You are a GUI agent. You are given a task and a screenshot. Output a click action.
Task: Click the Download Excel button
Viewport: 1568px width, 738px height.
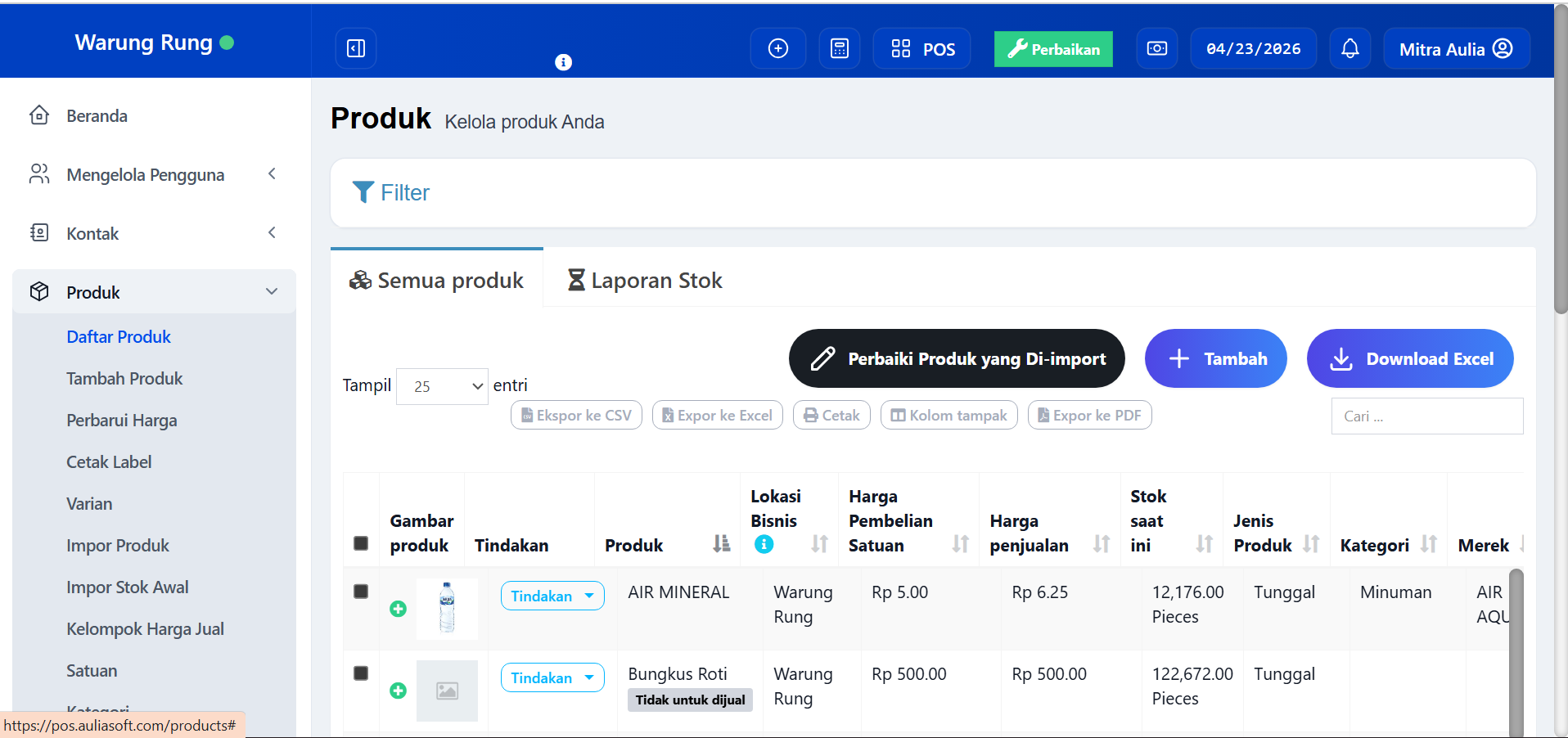tap(1409, 358)
